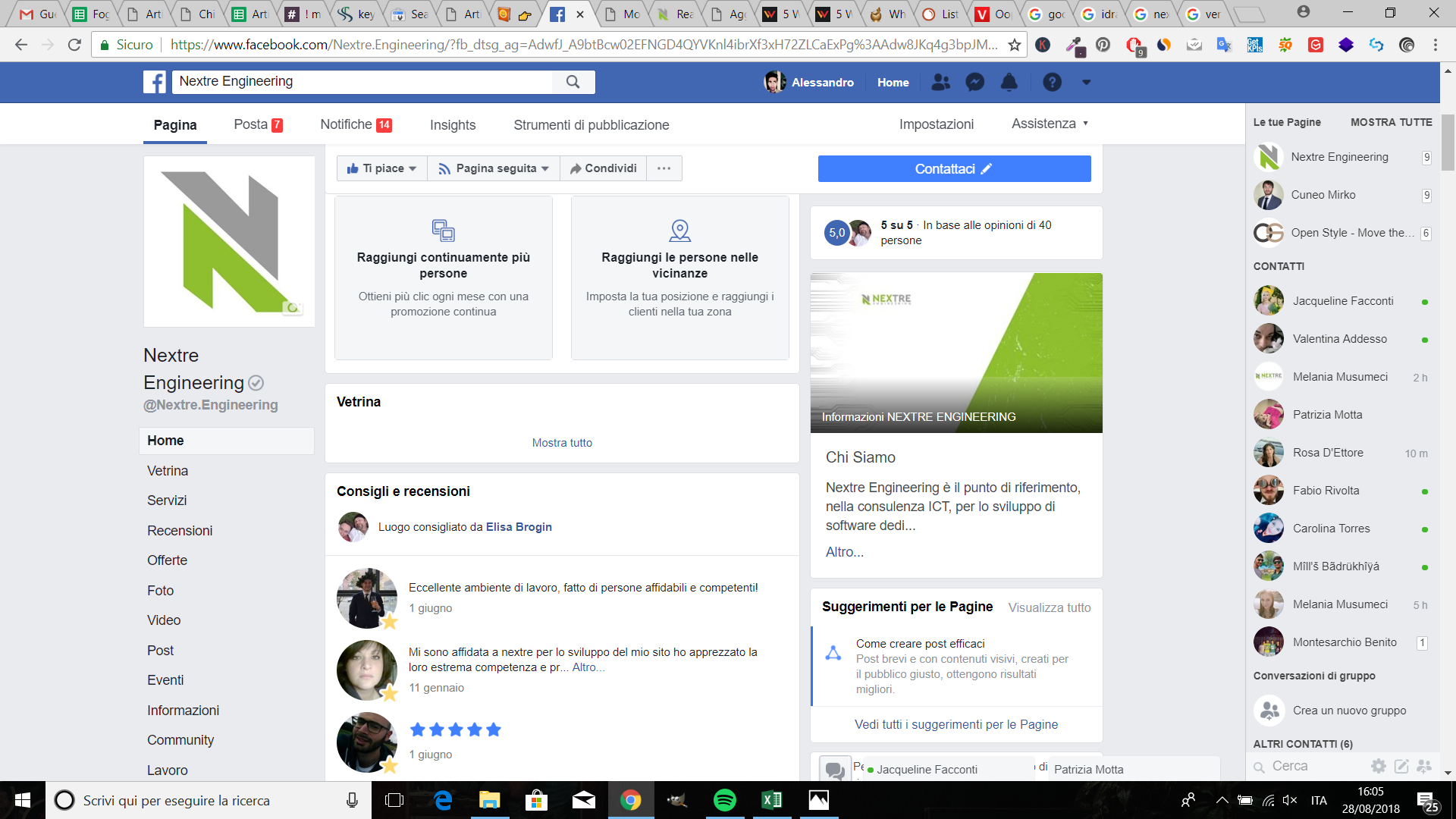Open File Explorer from taskbar

[489, 800]
